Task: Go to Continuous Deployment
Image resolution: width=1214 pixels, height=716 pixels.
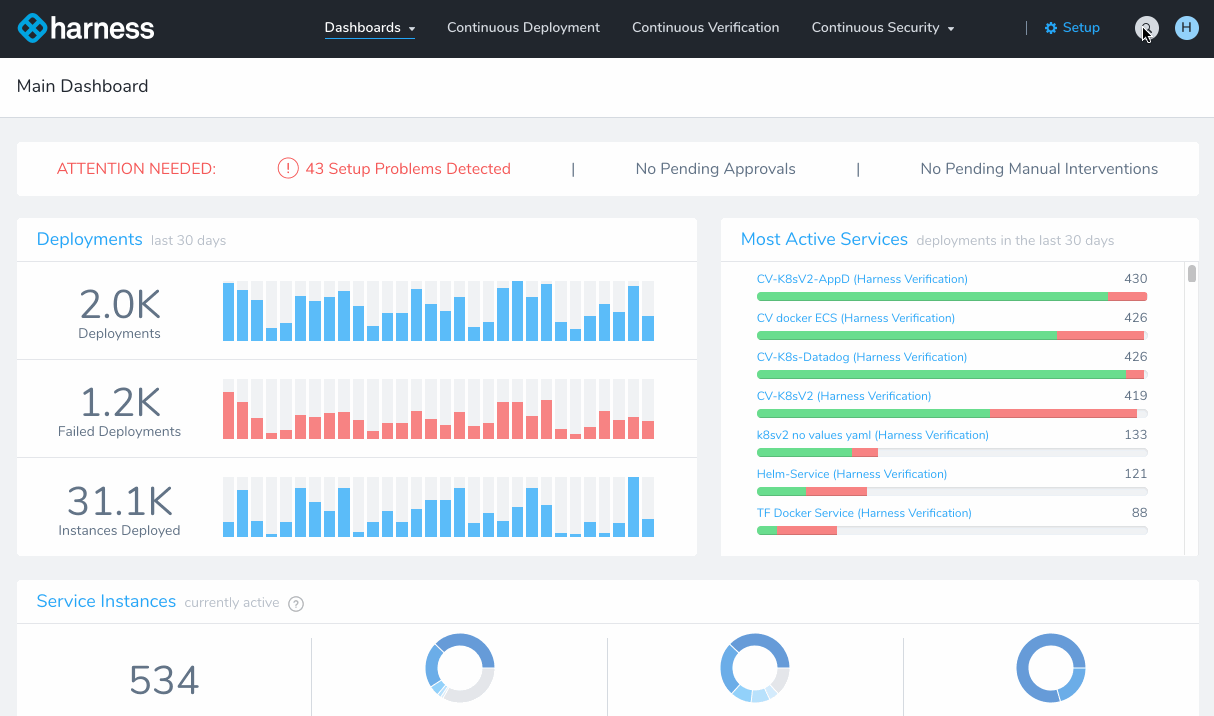Action: (x=523, y=28)
